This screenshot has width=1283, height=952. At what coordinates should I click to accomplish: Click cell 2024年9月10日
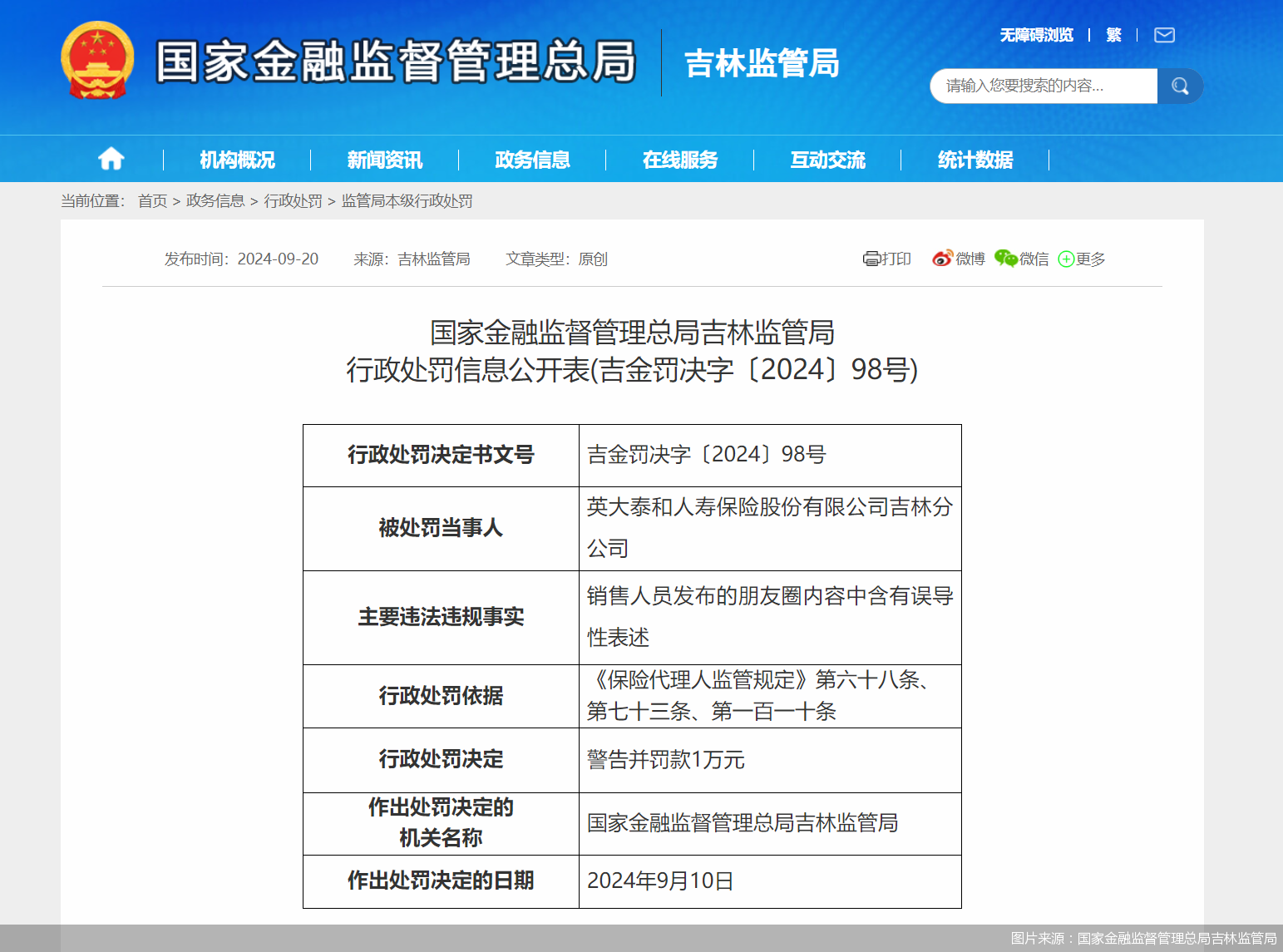[770, 880]
